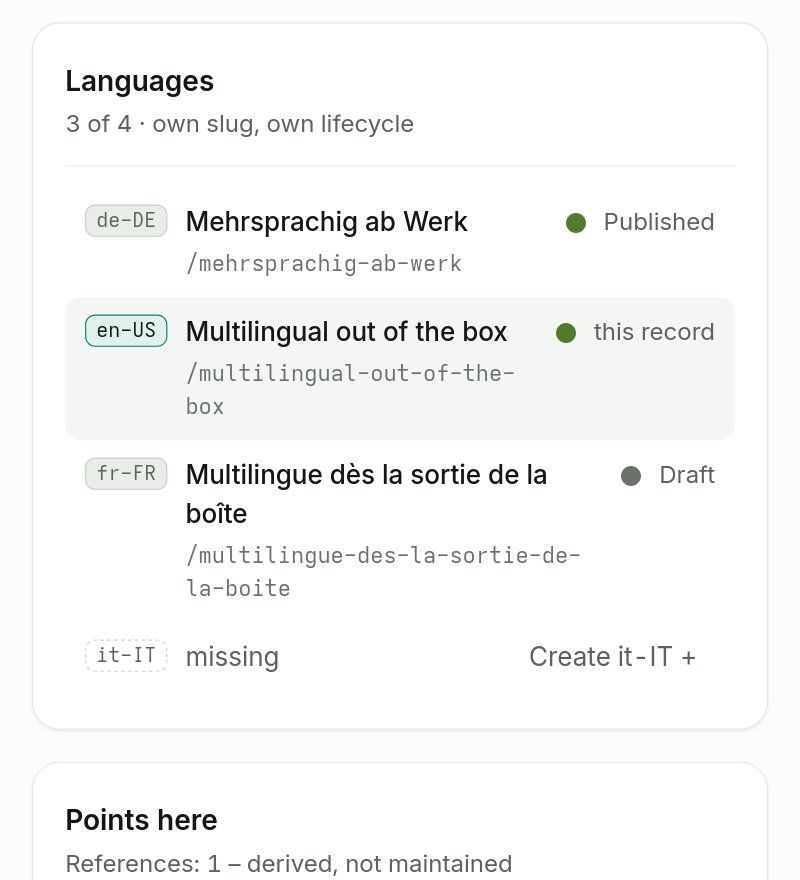
Task: Click the 'this record' label
Action: coord(654,332)
